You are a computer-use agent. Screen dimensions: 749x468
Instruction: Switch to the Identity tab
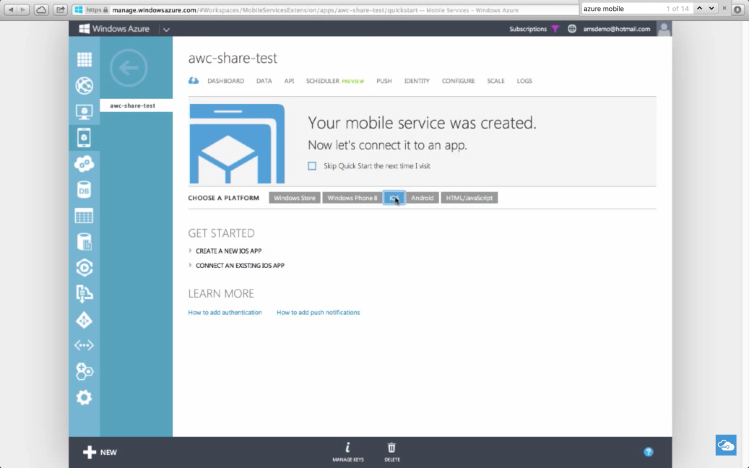(417, 81)
